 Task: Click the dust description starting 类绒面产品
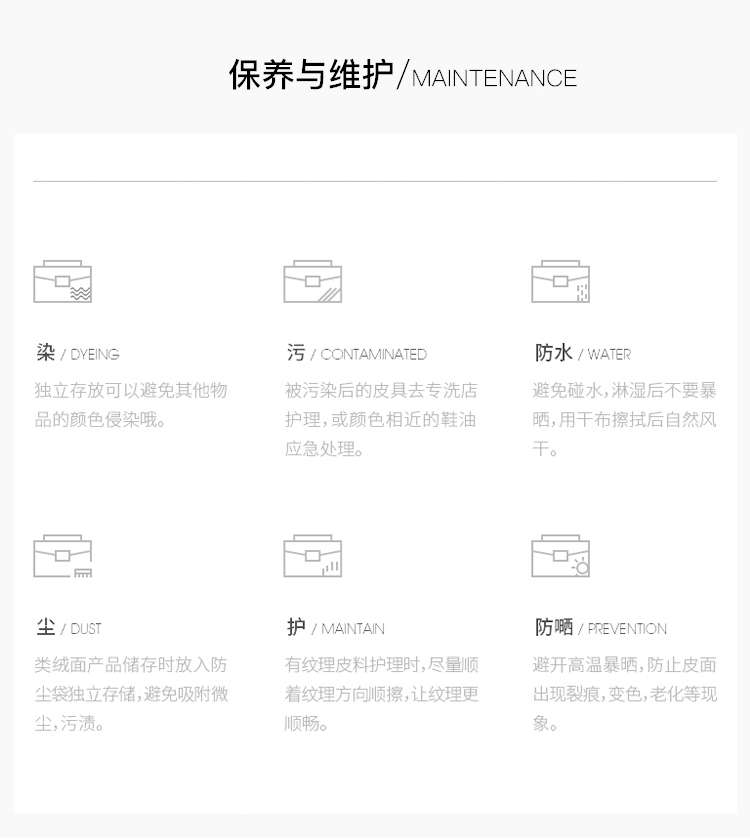point(131,693)
